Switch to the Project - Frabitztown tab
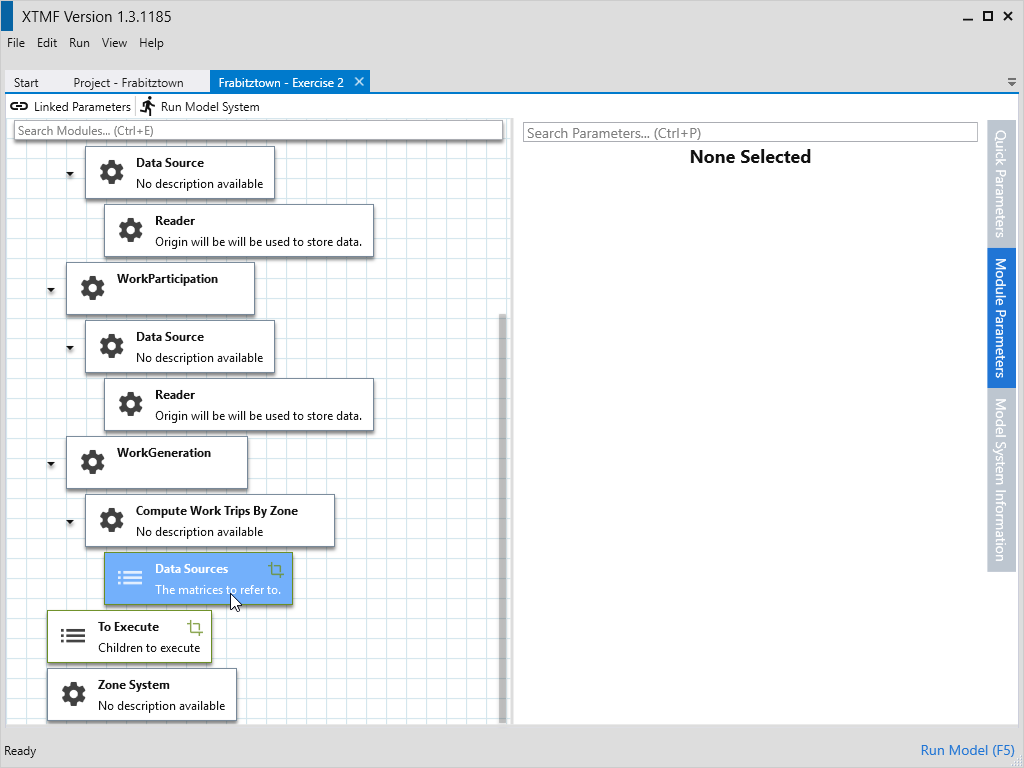Image resolution: width=1024 pixels, height=768 pixels. coord(124,83)
